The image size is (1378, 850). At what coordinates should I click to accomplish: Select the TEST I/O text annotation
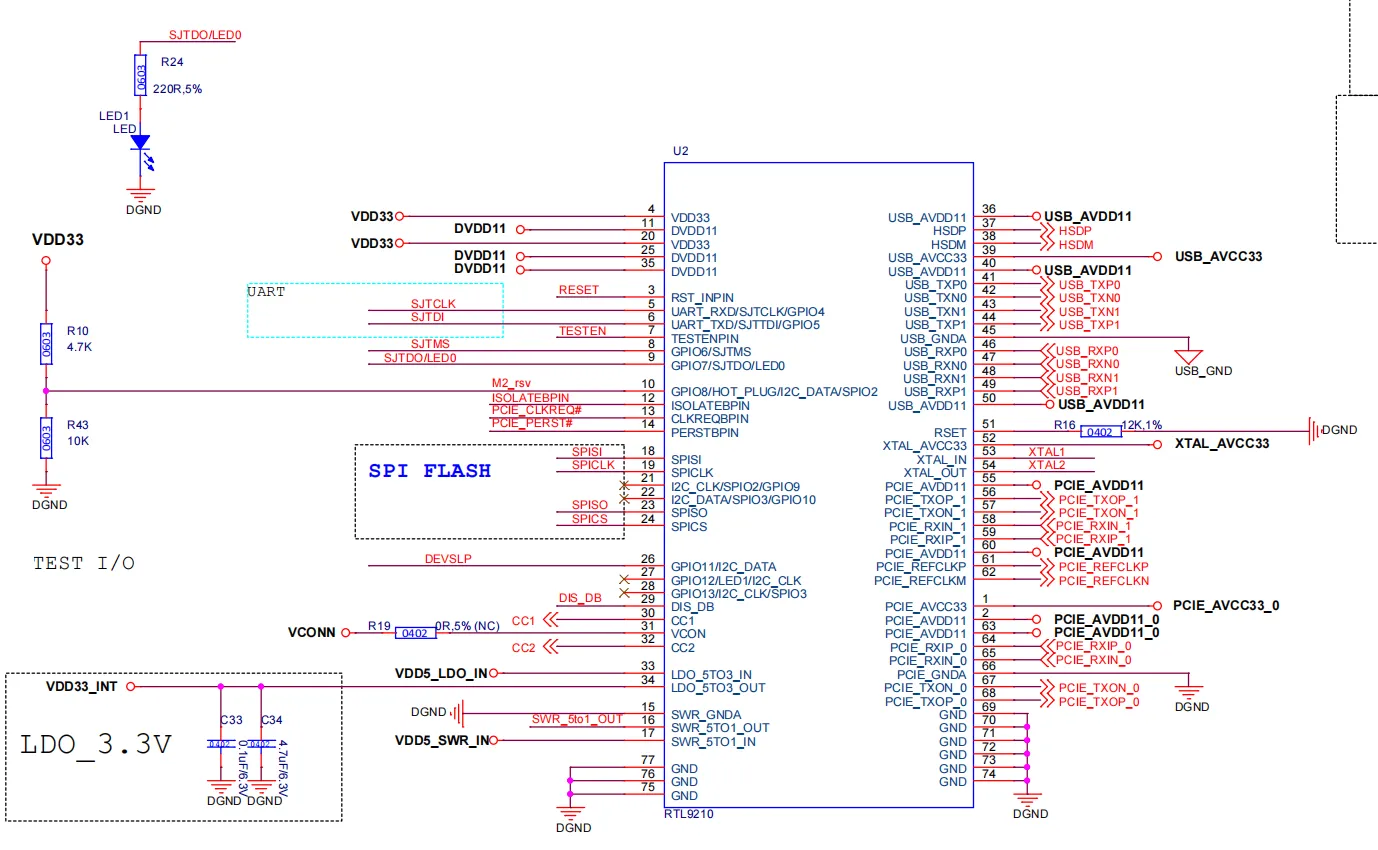pos(84,563)
